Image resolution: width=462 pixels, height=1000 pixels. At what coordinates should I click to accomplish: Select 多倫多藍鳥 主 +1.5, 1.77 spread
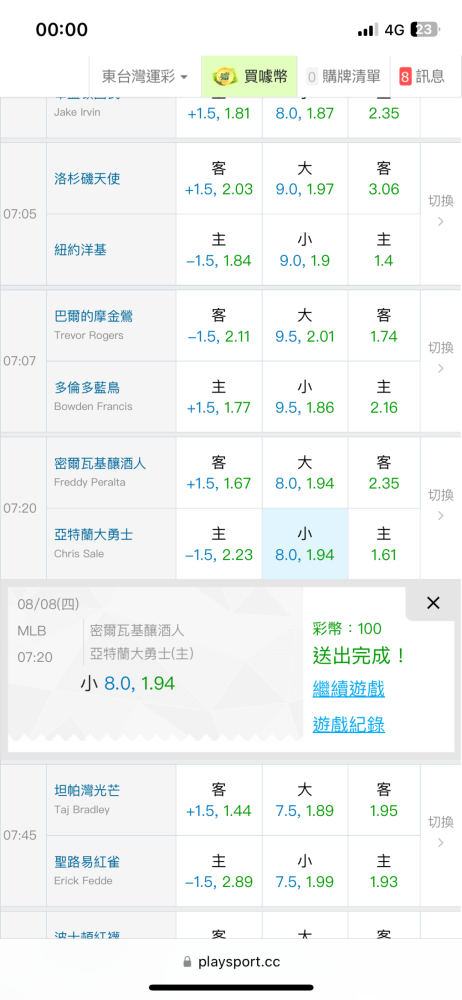pos(219,397)
